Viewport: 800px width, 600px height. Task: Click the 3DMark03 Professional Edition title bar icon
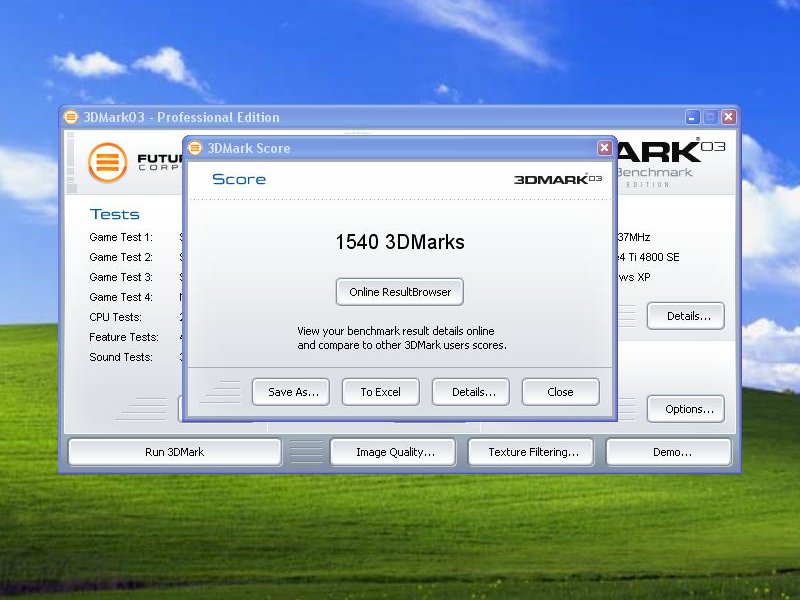click(x=71, y=117)
